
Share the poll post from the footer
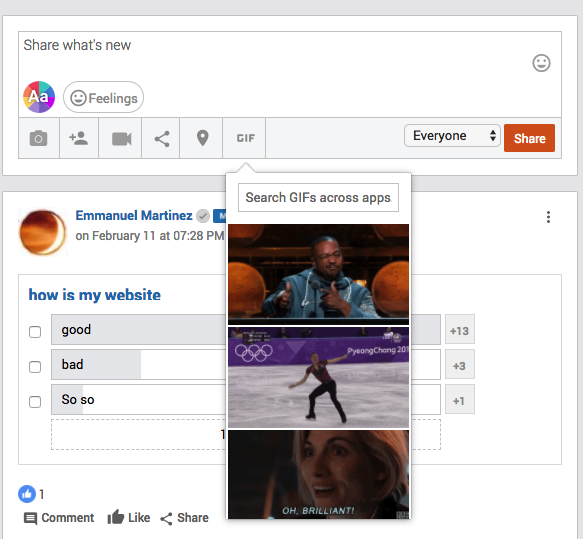pos(184,518)
